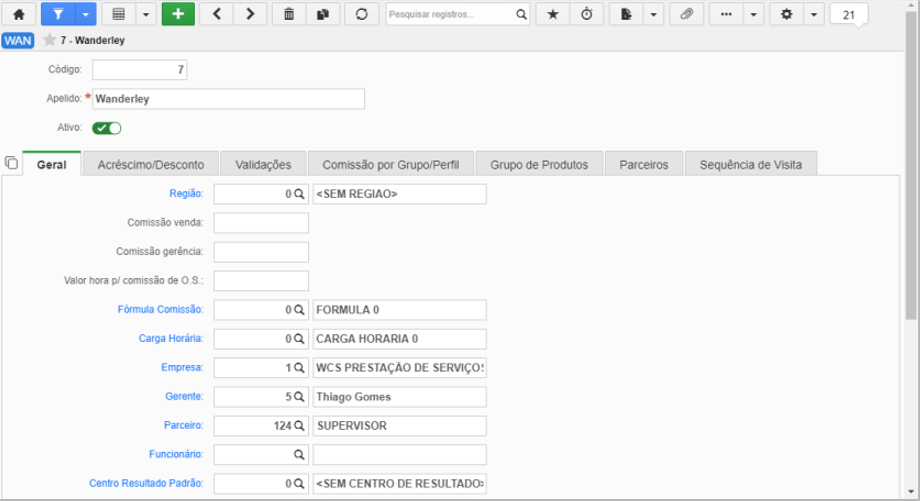Click the FORMULA 0 description field
Image resolution: width=920 pixels, height=501 pixels.
pyautogui.click(x=400, y=310)
